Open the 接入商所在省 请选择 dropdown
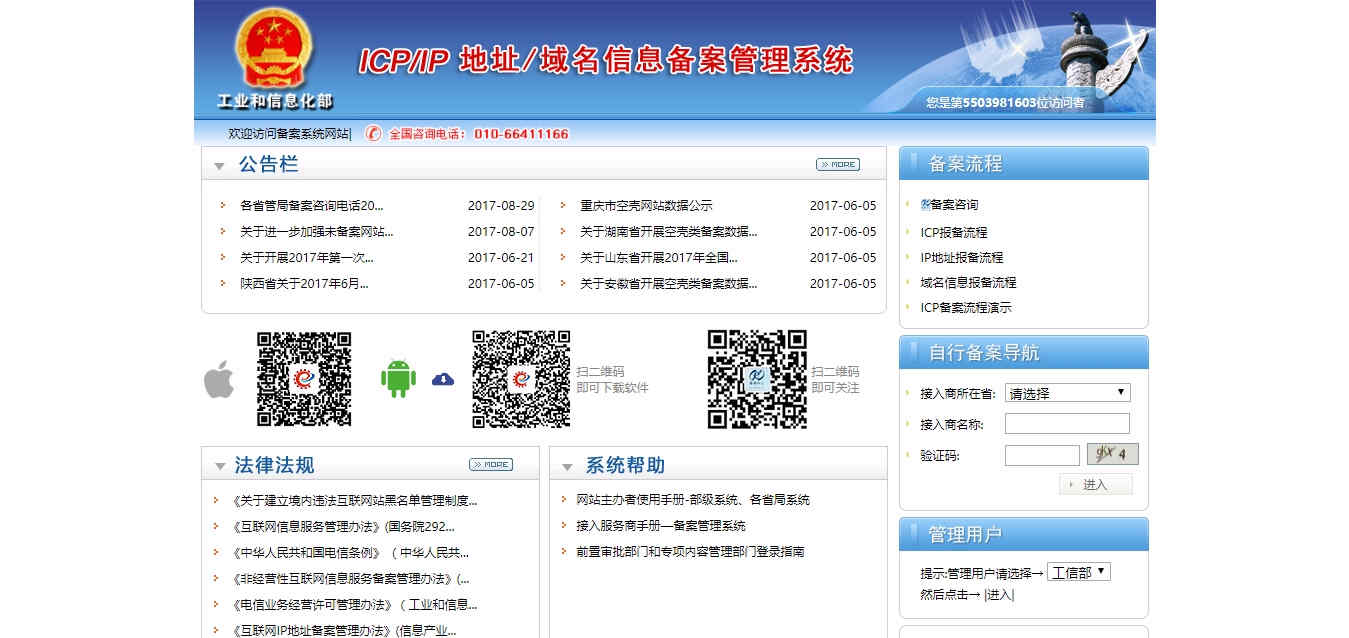Viewport: 1349px width, 638px height. click(x=1066, y=392)
